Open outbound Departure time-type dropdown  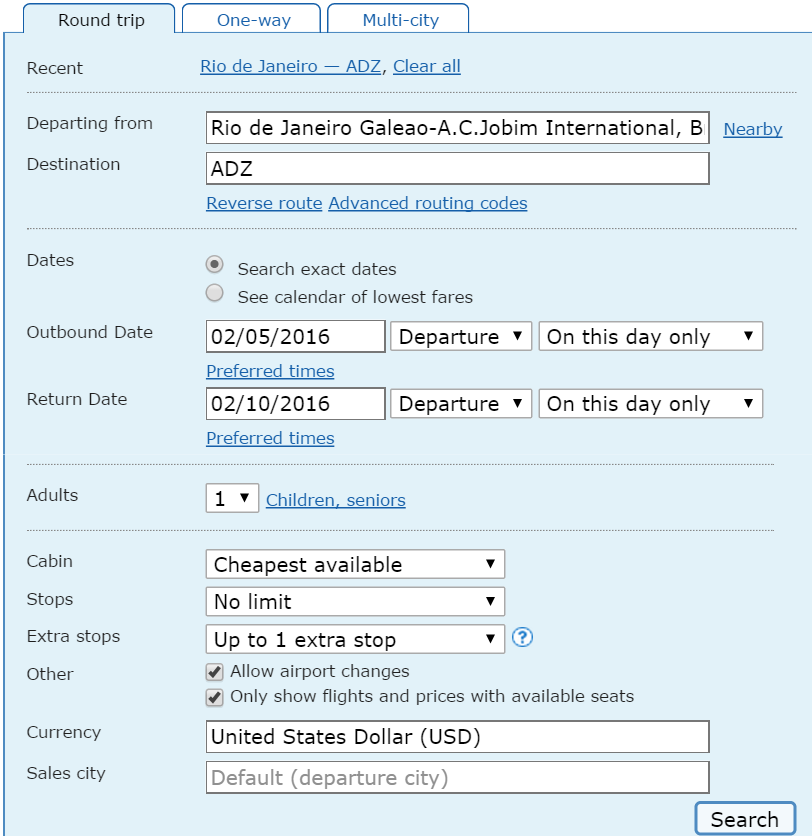(461, 337)
